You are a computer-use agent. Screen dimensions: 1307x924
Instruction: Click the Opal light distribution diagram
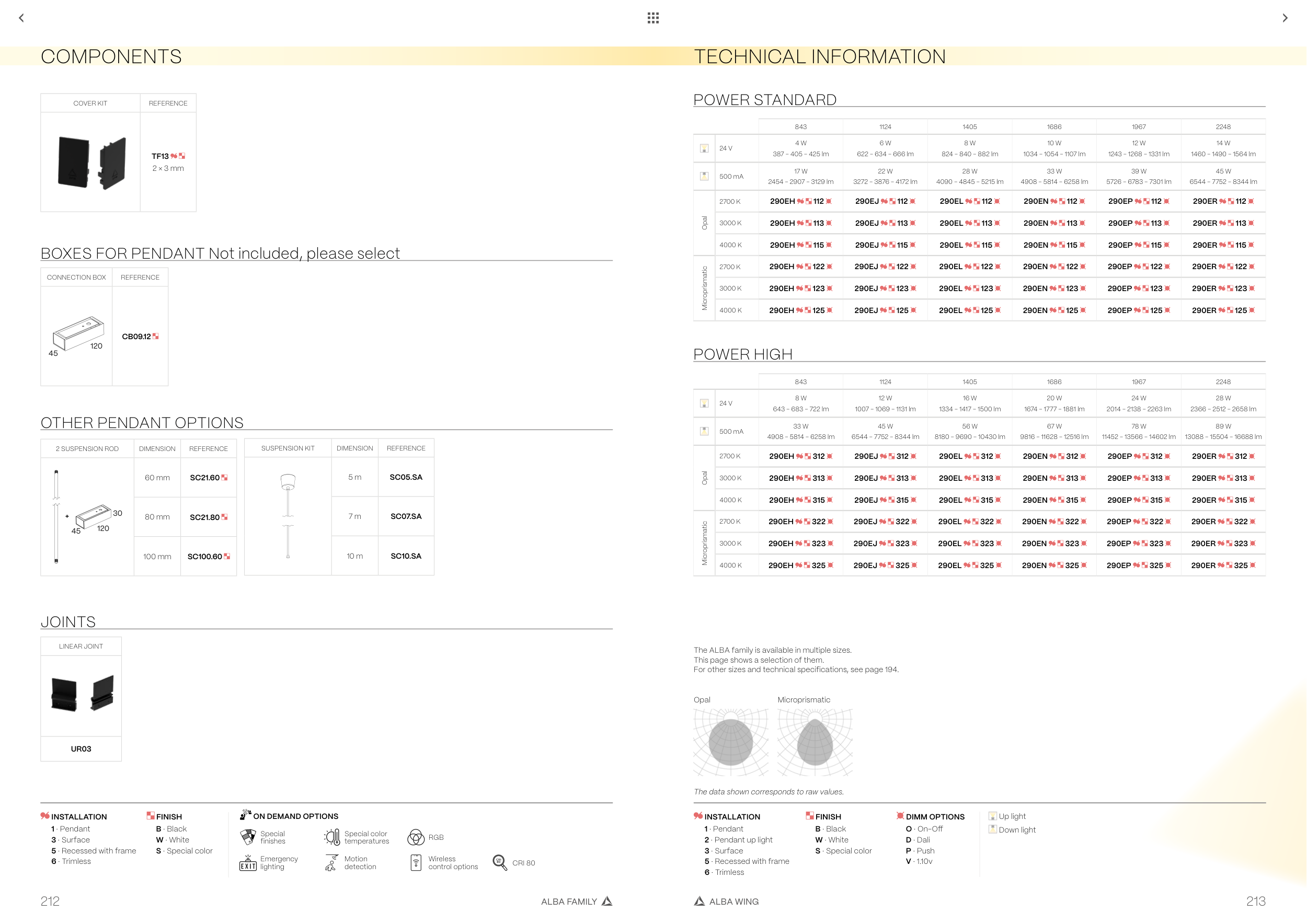click(730, 742)
